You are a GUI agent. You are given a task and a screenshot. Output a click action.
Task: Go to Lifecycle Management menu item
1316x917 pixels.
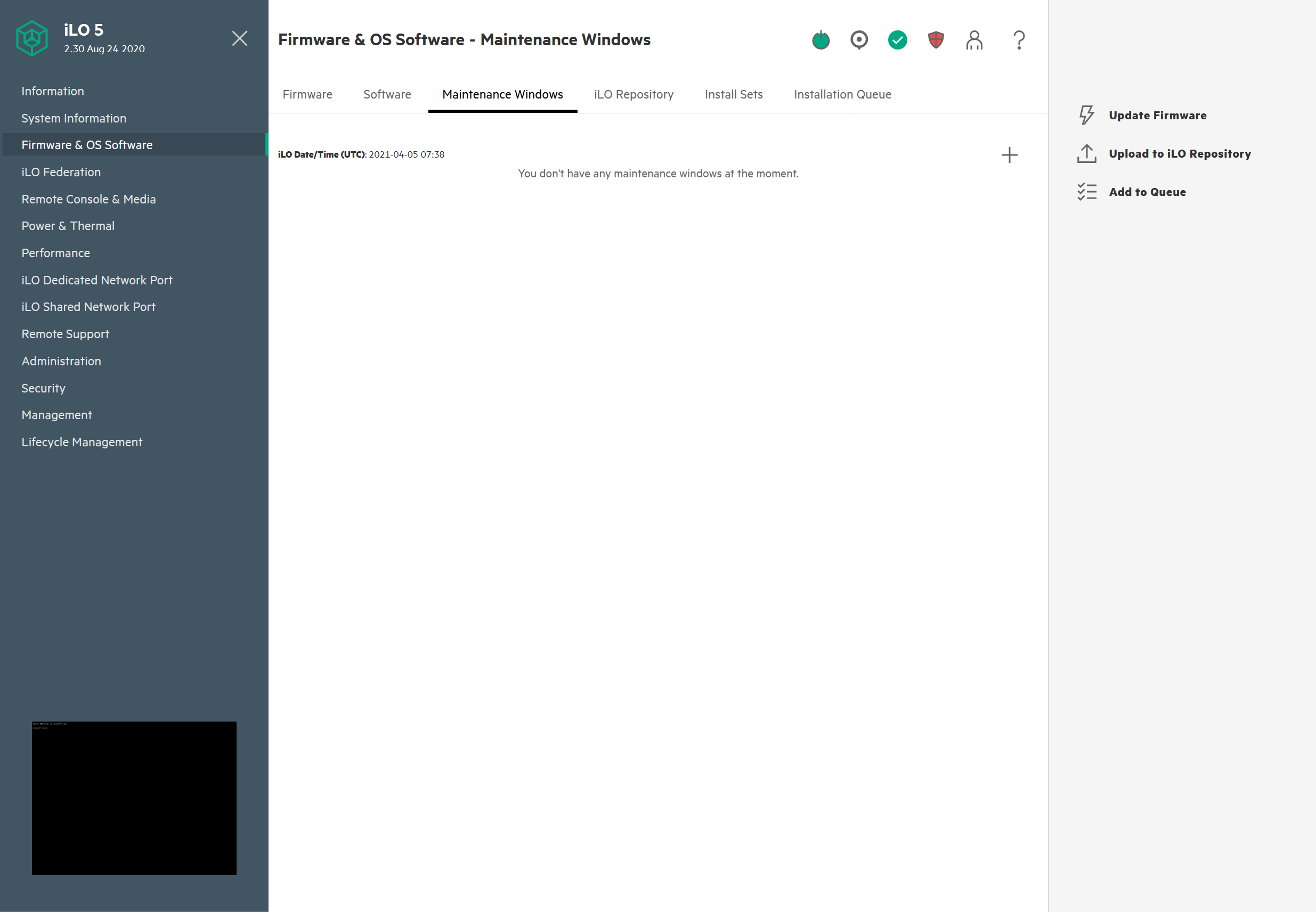coord(82,441)
